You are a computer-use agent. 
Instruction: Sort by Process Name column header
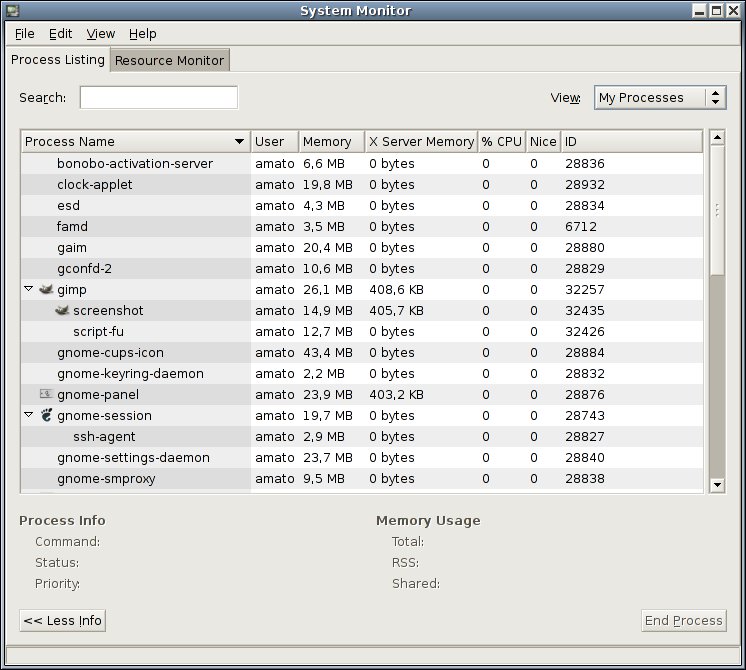click(x=136, y=141)
